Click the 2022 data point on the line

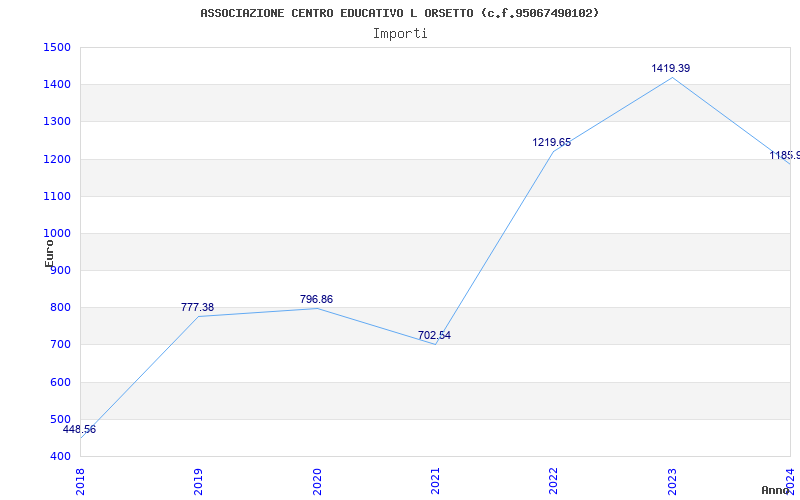pos(554,152)
